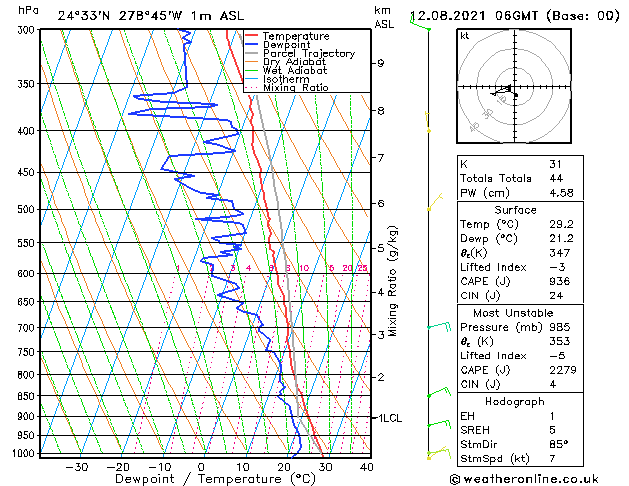Click the 1000 hPa pressure axis label

click(25, 453)
